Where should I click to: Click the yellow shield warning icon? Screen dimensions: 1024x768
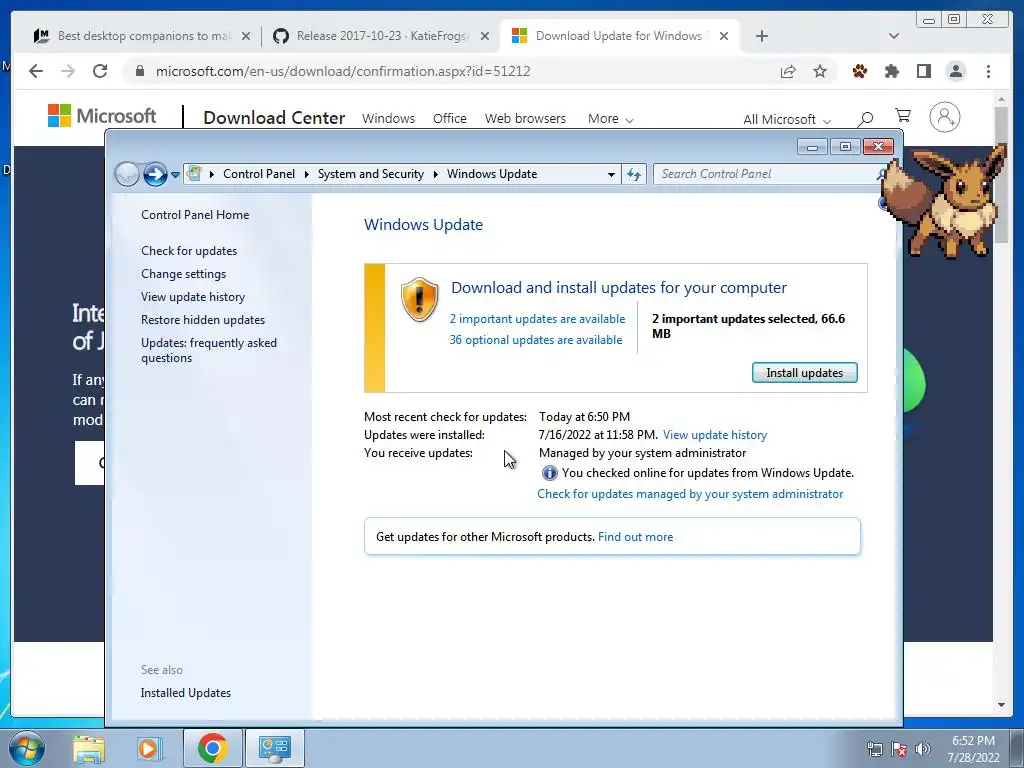(x=419, y=300)
